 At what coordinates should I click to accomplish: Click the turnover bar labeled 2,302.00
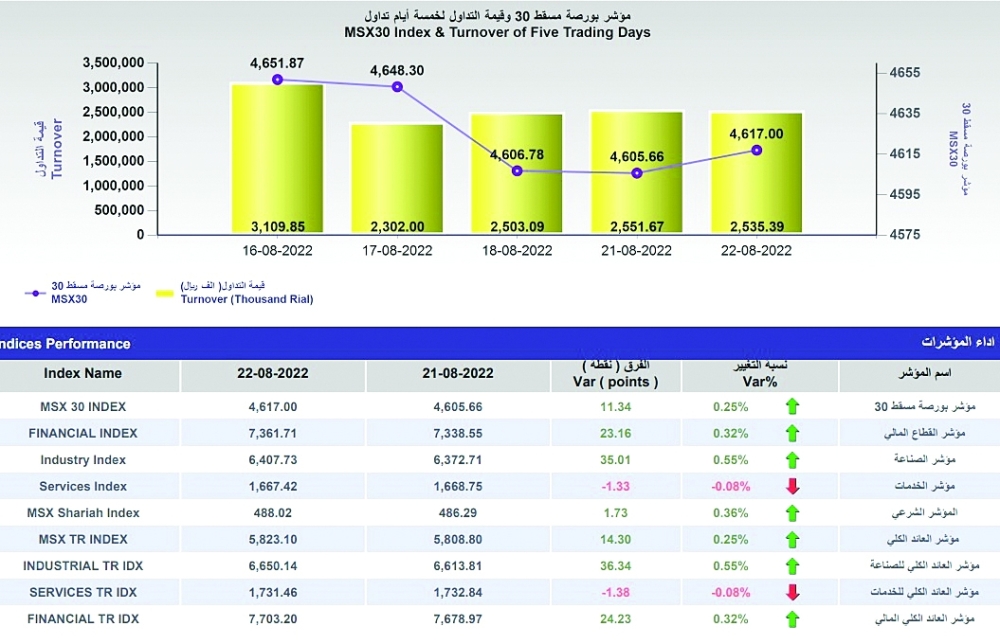[x=397, y=180]
